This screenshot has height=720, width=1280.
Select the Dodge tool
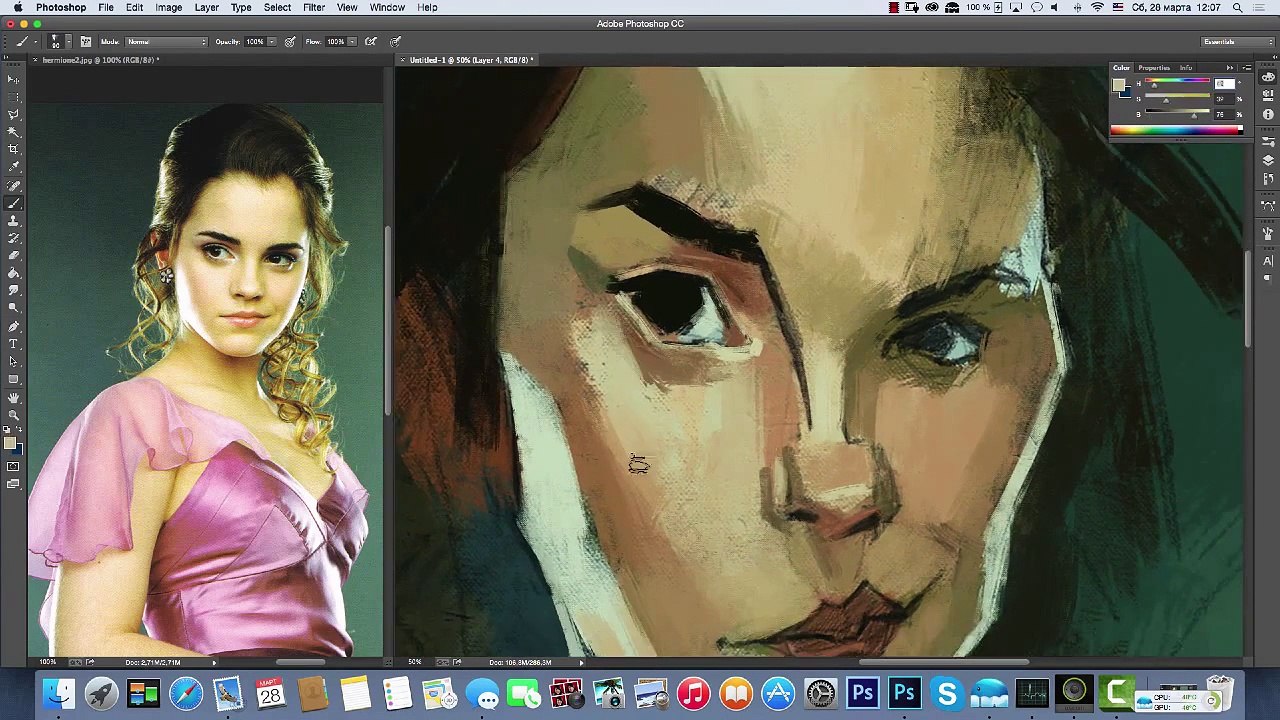point(13,308)
